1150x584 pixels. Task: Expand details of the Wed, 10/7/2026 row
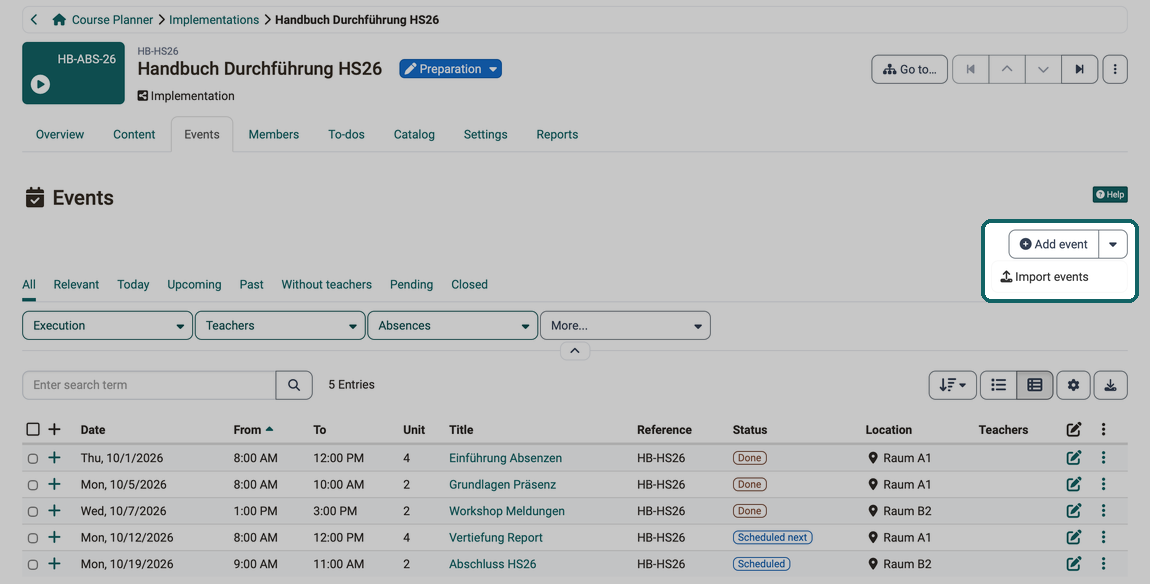(54, 511)
